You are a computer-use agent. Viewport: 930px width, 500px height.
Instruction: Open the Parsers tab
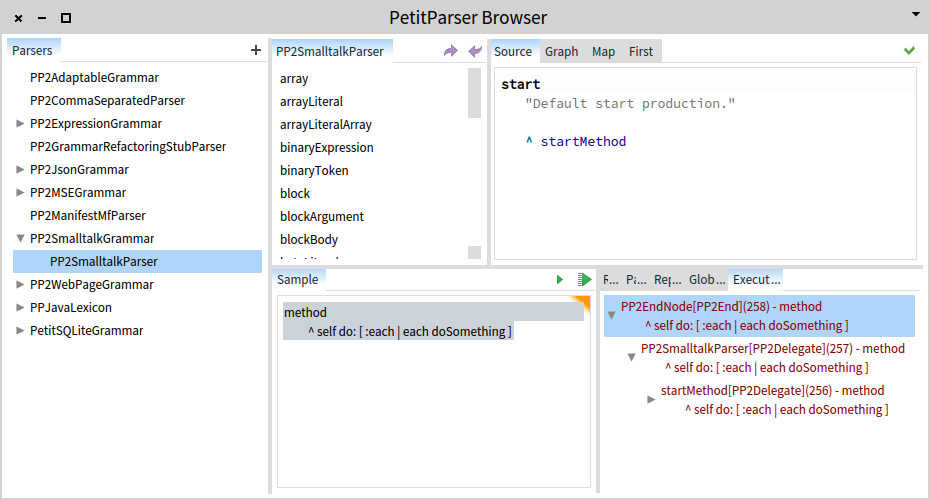point(33,50)
